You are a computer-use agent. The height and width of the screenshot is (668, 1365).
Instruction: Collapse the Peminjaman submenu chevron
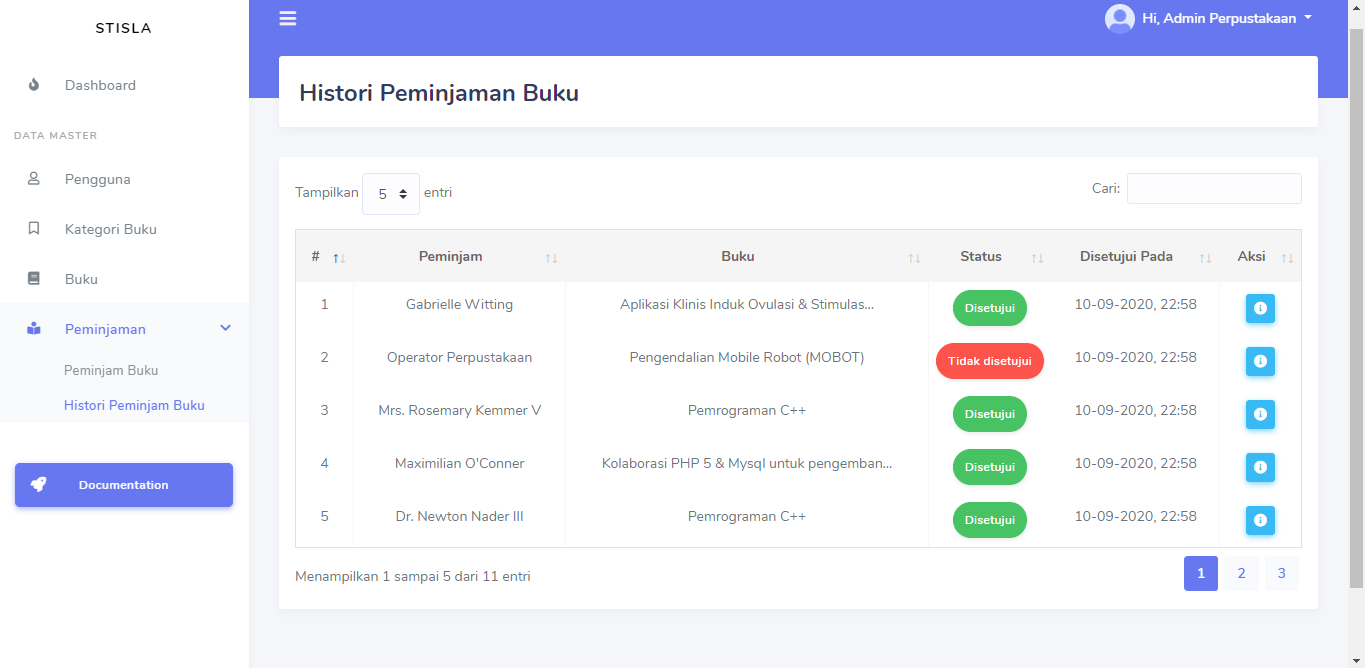click(x=225, y=328)
